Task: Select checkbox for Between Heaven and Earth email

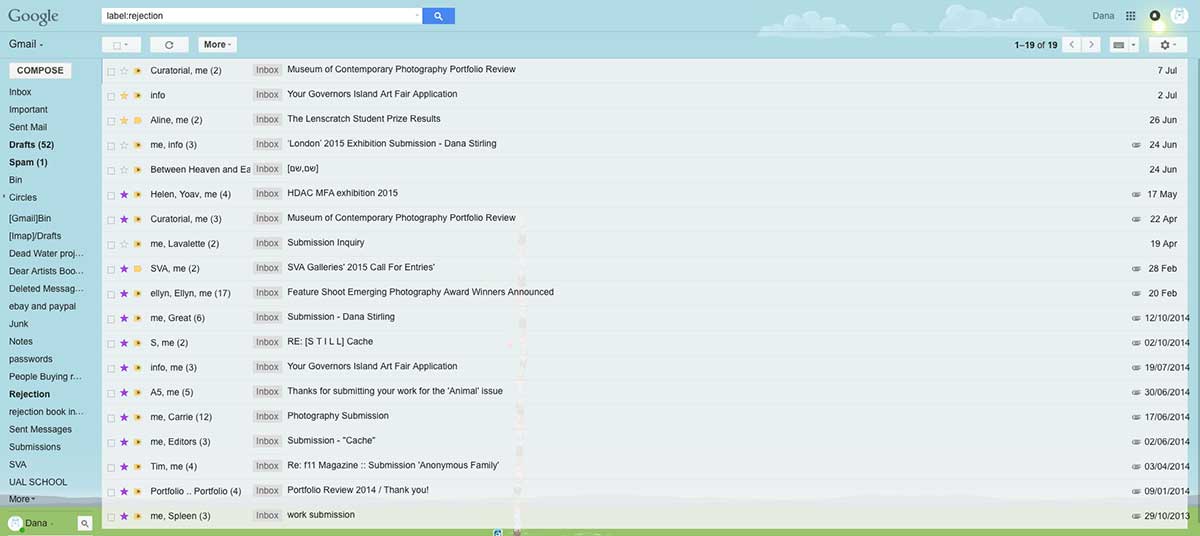Action: [111, 170]
